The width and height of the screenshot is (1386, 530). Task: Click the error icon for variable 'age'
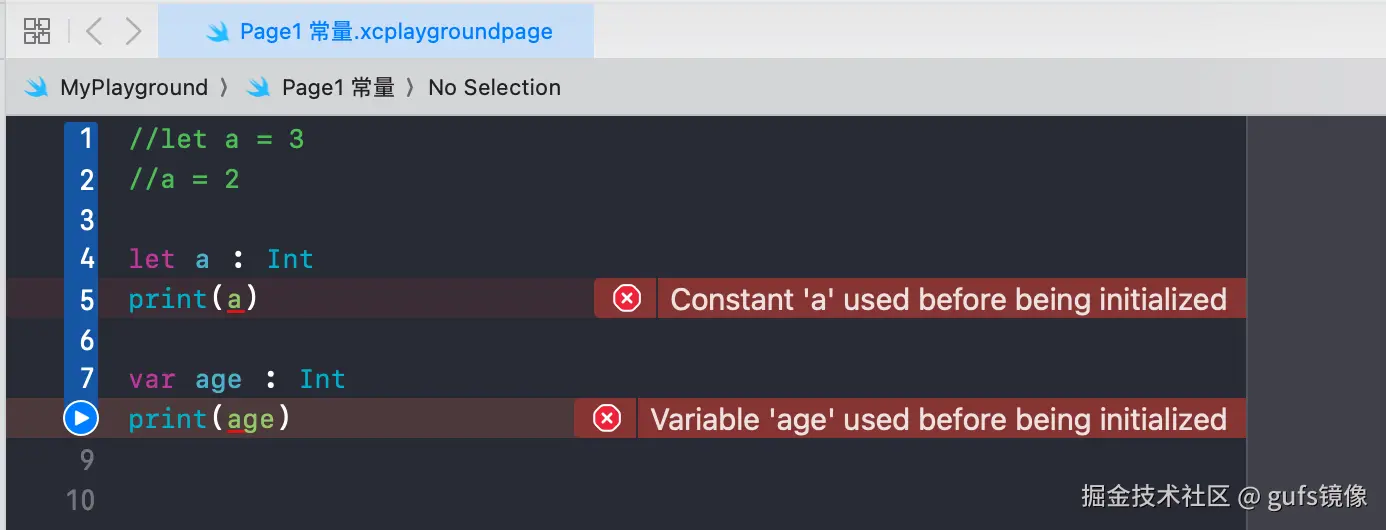607,419
